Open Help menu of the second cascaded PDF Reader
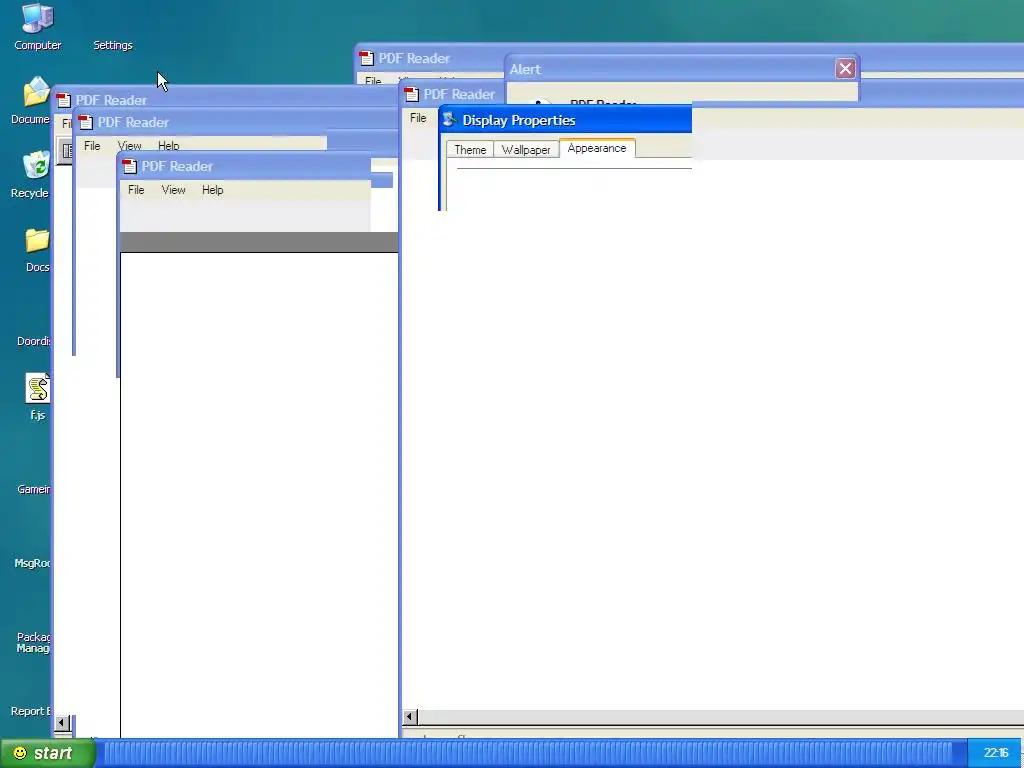 tap(168, 146)
